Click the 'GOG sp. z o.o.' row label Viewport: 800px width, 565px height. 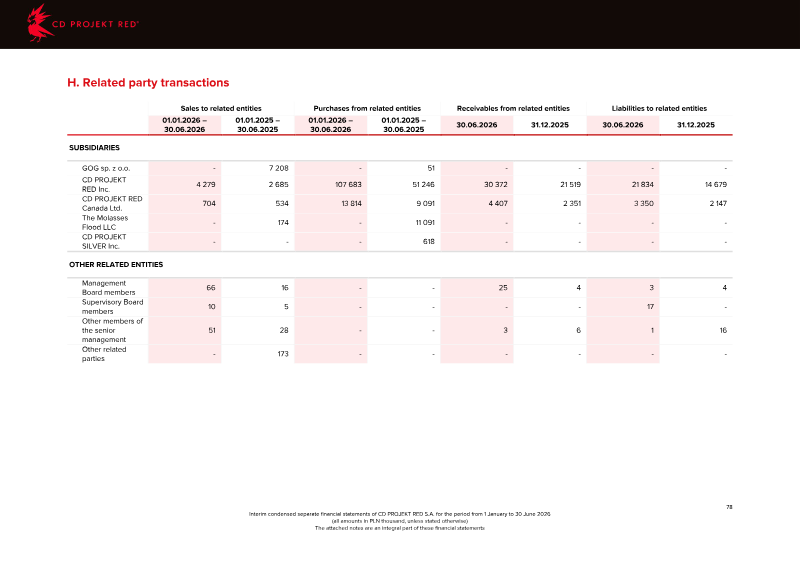(106, 168)
